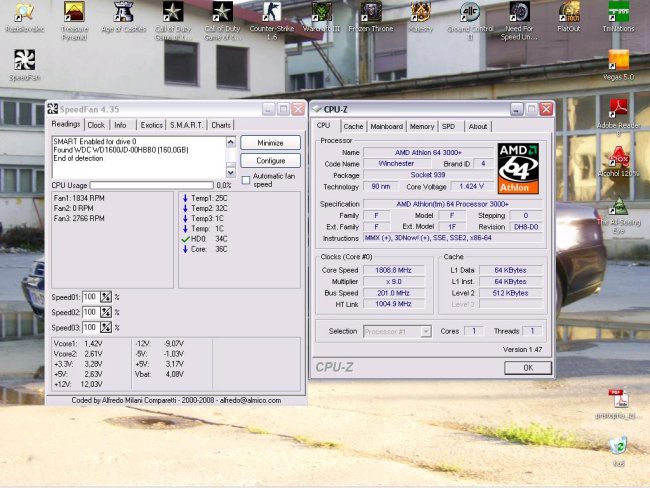Click the Found WDC WD1600JD log line
650x488 pixels.
point(121,150)
